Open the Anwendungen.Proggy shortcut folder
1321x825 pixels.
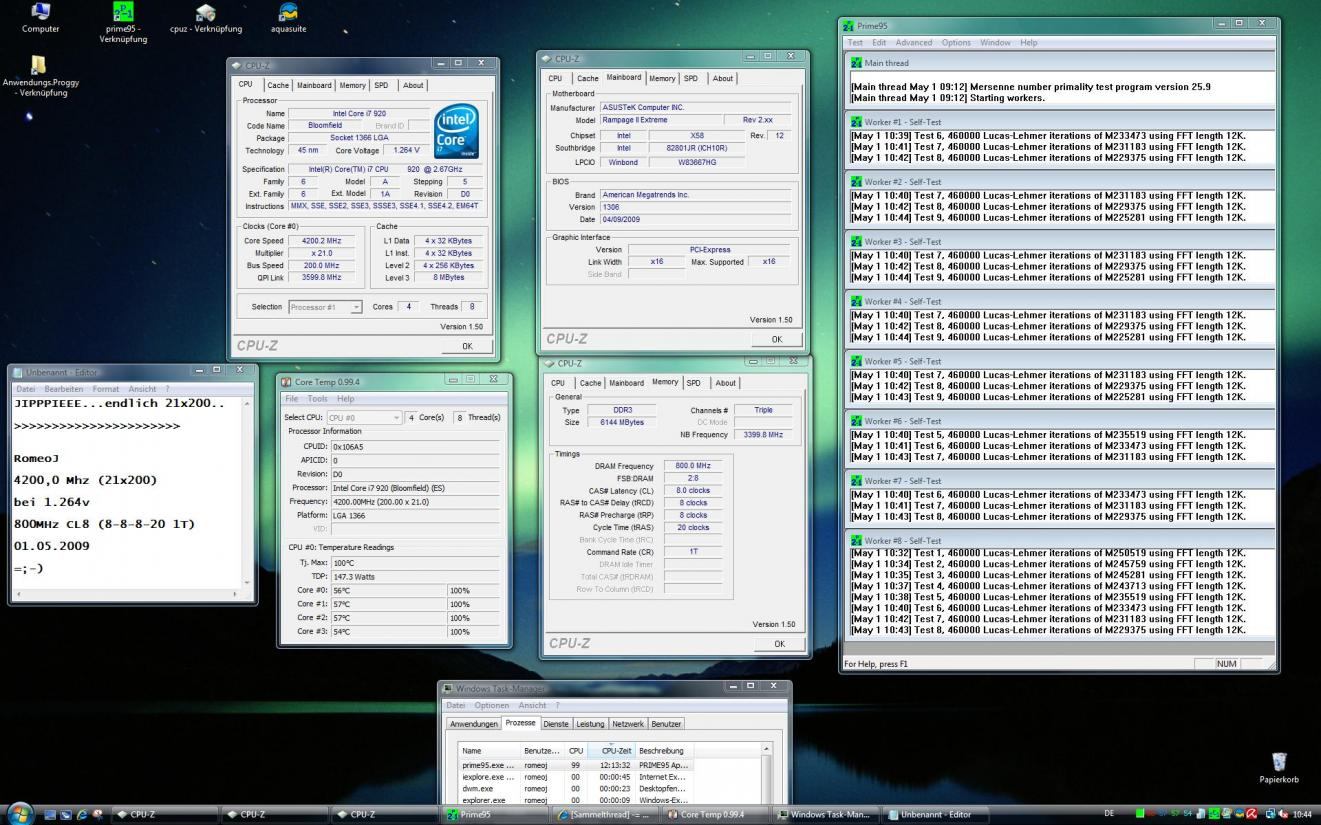tap(40, 76)
